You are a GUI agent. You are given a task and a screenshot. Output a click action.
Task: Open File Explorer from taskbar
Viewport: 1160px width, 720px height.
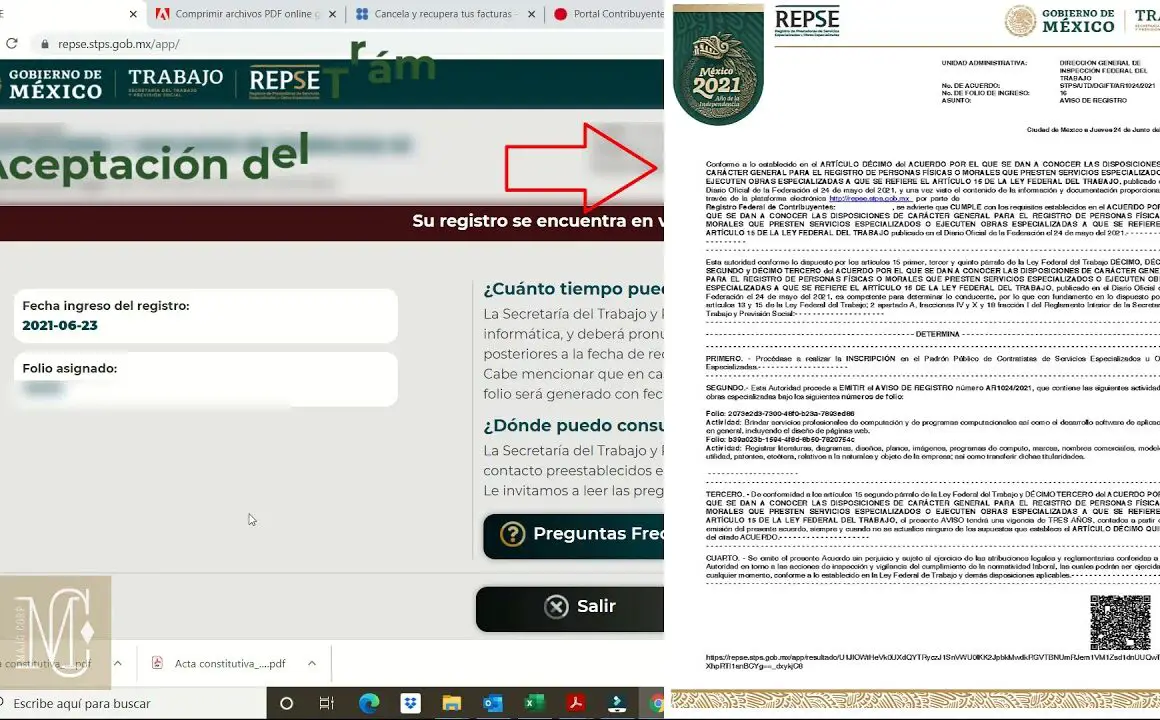[x=451, y=703]
